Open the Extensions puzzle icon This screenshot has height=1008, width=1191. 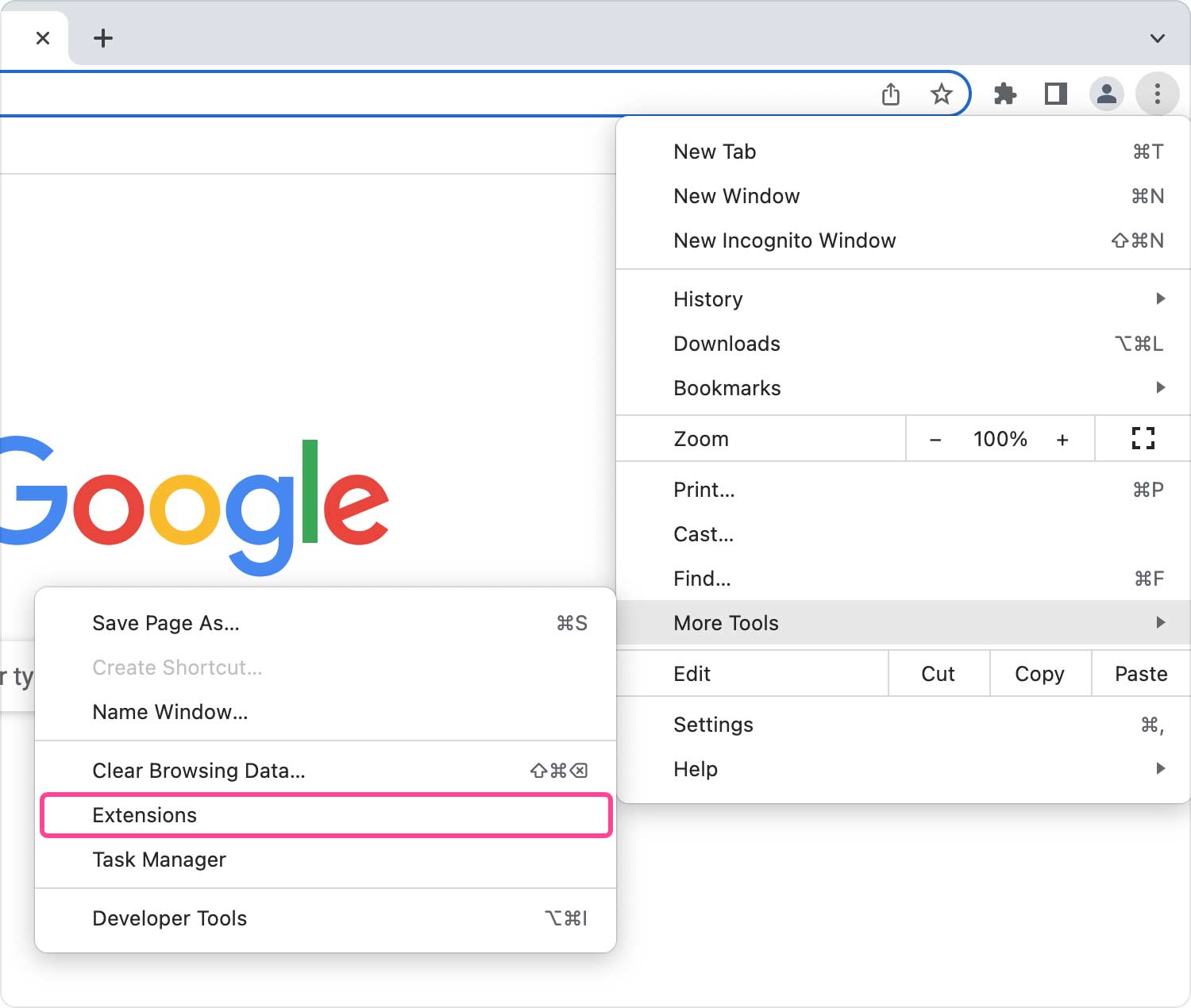[1005, 94]
